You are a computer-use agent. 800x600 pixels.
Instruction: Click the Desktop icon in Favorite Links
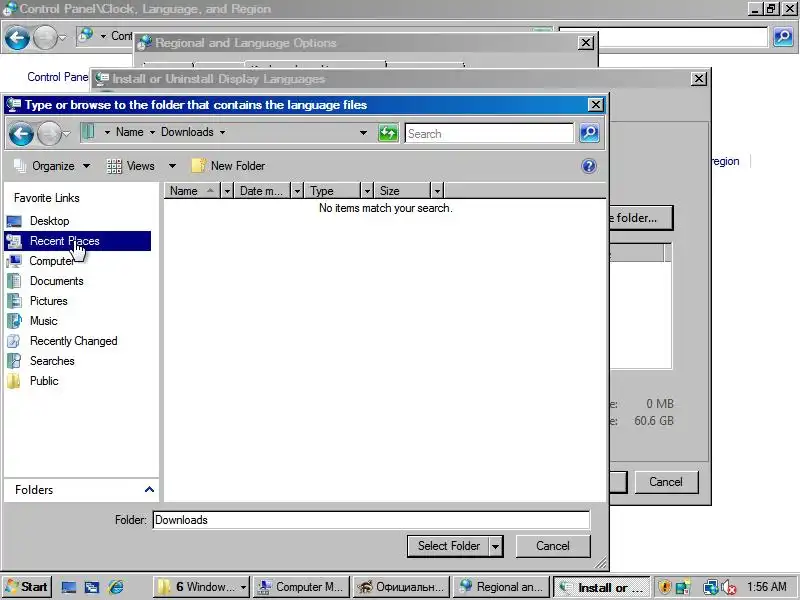point(14,221)
